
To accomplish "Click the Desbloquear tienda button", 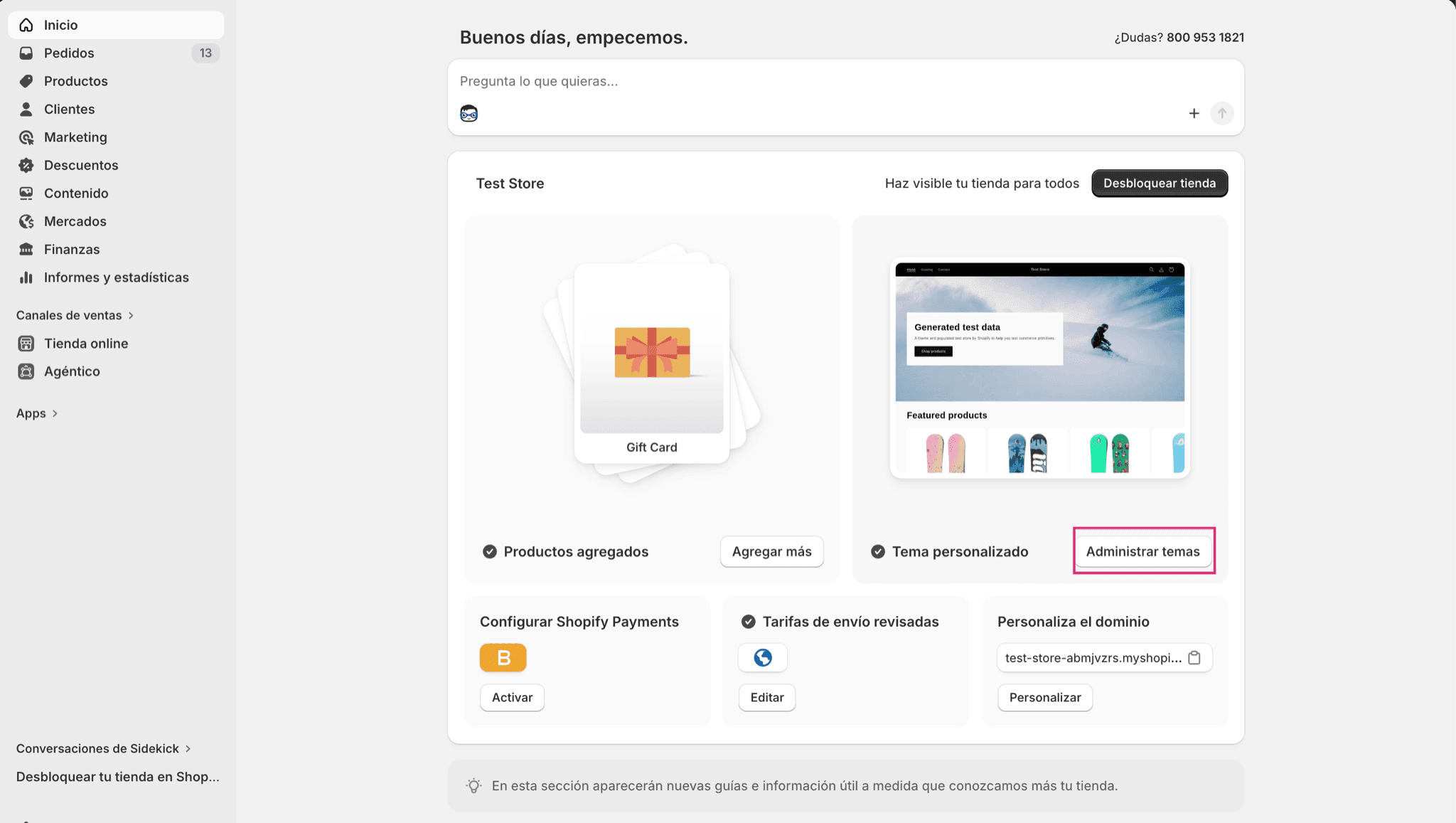I will pos(1160,184).
